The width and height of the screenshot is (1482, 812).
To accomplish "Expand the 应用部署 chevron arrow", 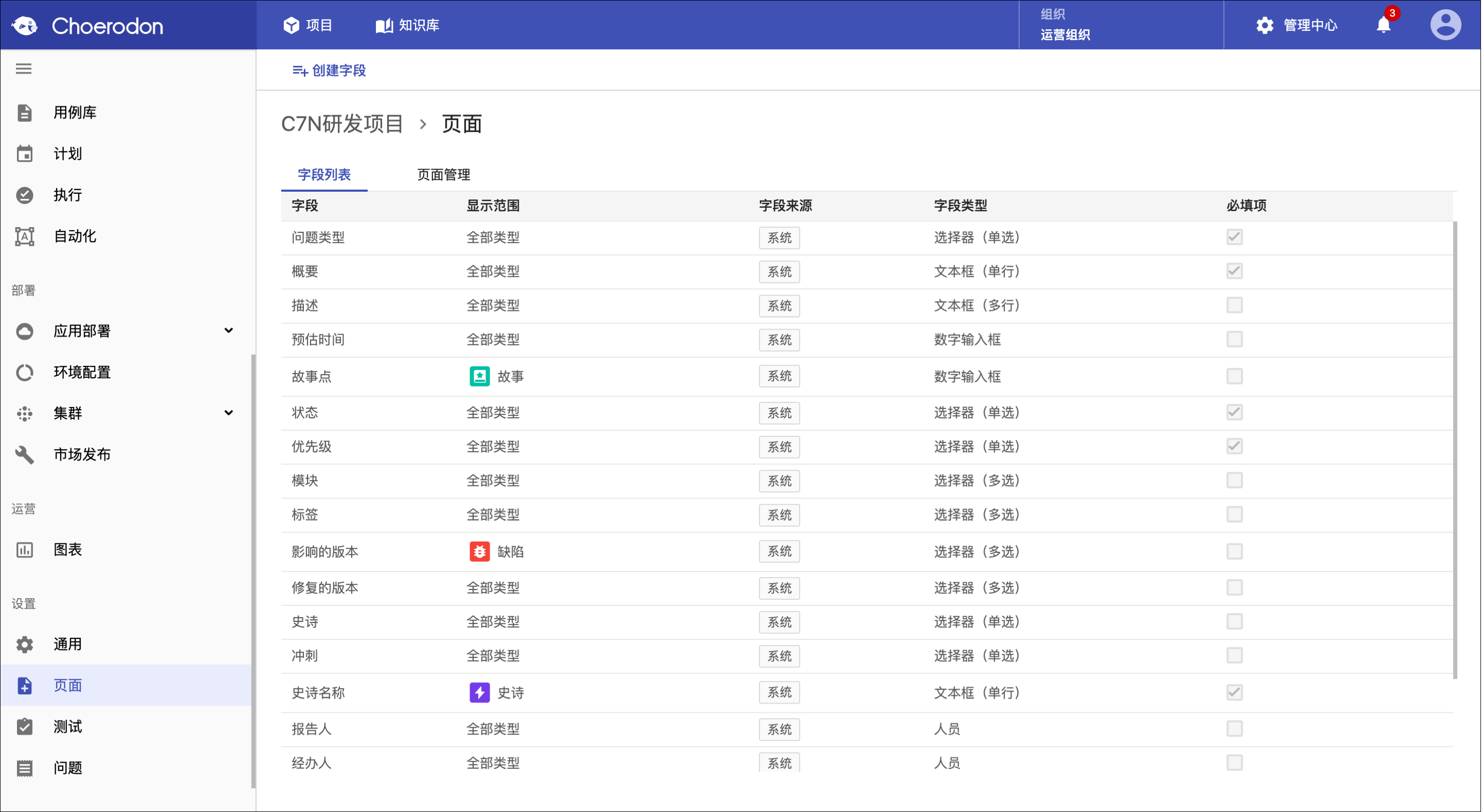I will tap(228, 330).
